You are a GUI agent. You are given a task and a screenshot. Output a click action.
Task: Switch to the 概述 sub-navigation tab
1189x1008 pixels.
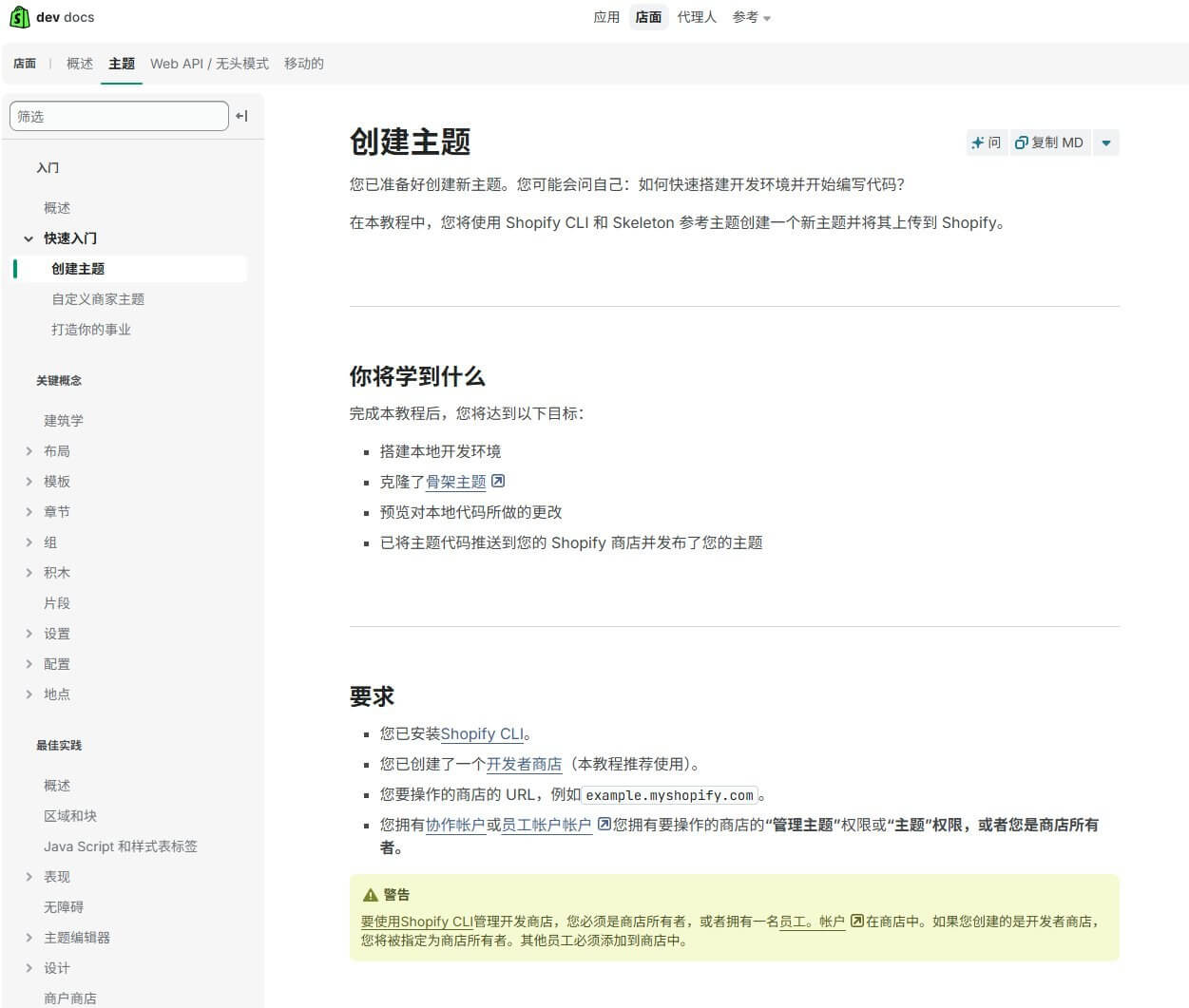80,64
